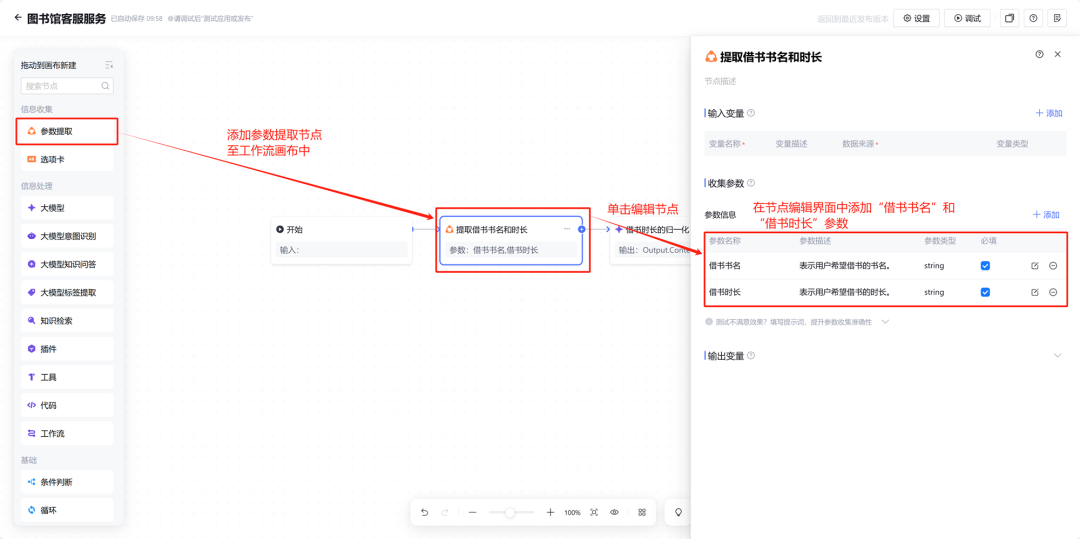Click search magnifier in node search box

tap(105, 86)
